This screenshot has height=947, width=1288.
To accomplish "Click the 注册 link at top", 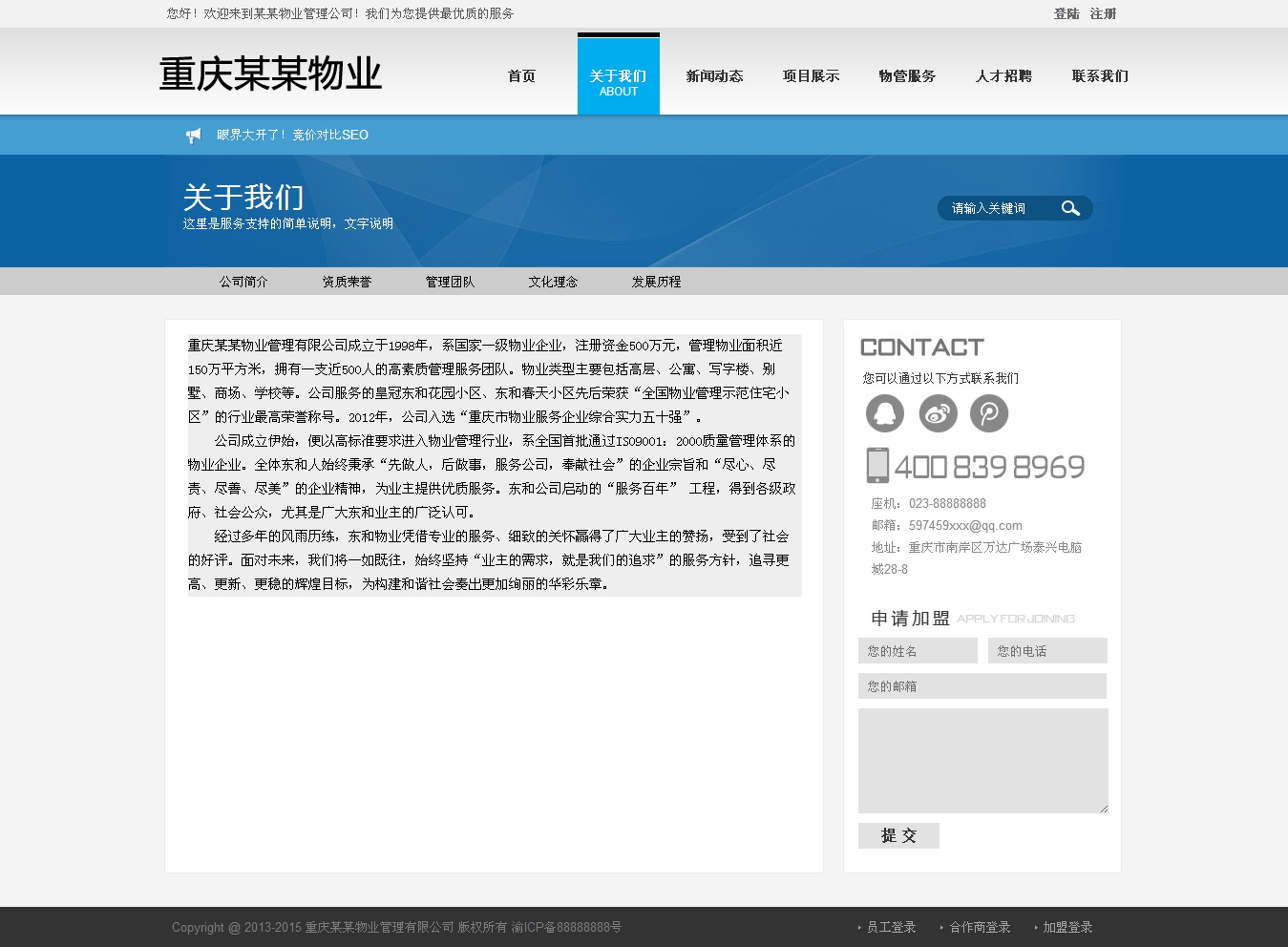I will [x=1103, y=13].
